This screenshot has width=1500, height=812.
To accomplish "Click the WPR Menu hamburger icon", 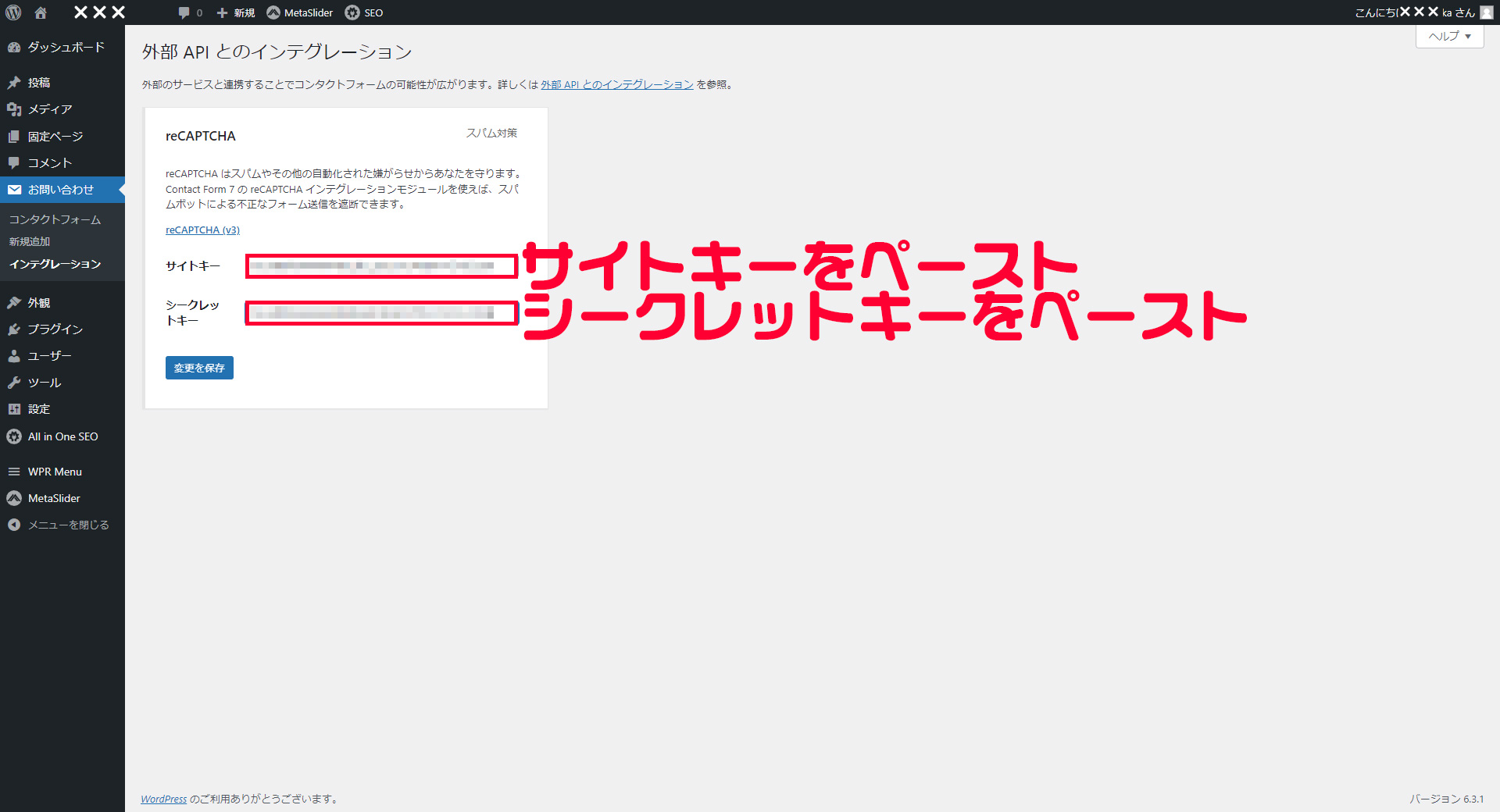I will pyautogui.click(x=14, y=472).
